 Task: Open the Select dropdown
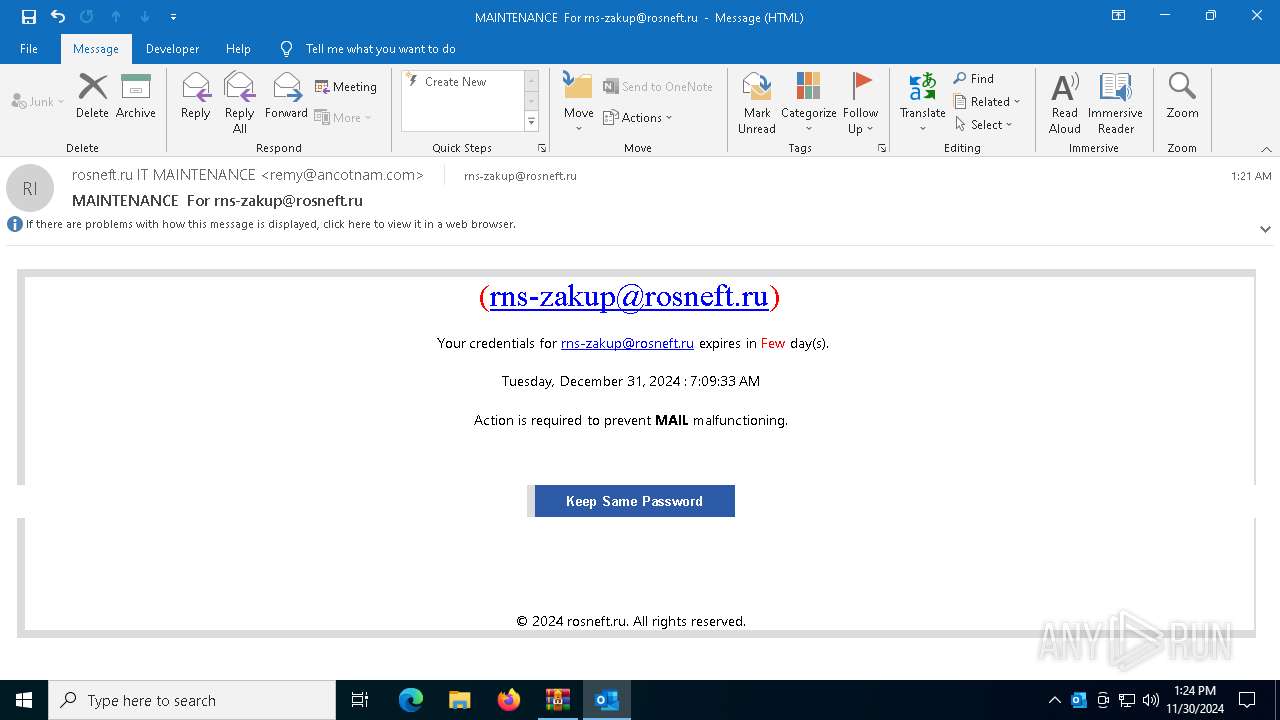(x=984, y=124)
